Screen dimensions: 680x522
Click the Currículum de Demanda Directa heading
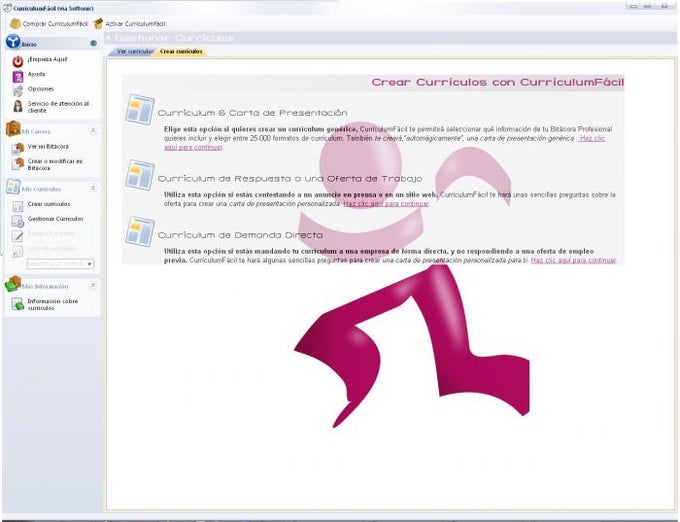point(240,235)
